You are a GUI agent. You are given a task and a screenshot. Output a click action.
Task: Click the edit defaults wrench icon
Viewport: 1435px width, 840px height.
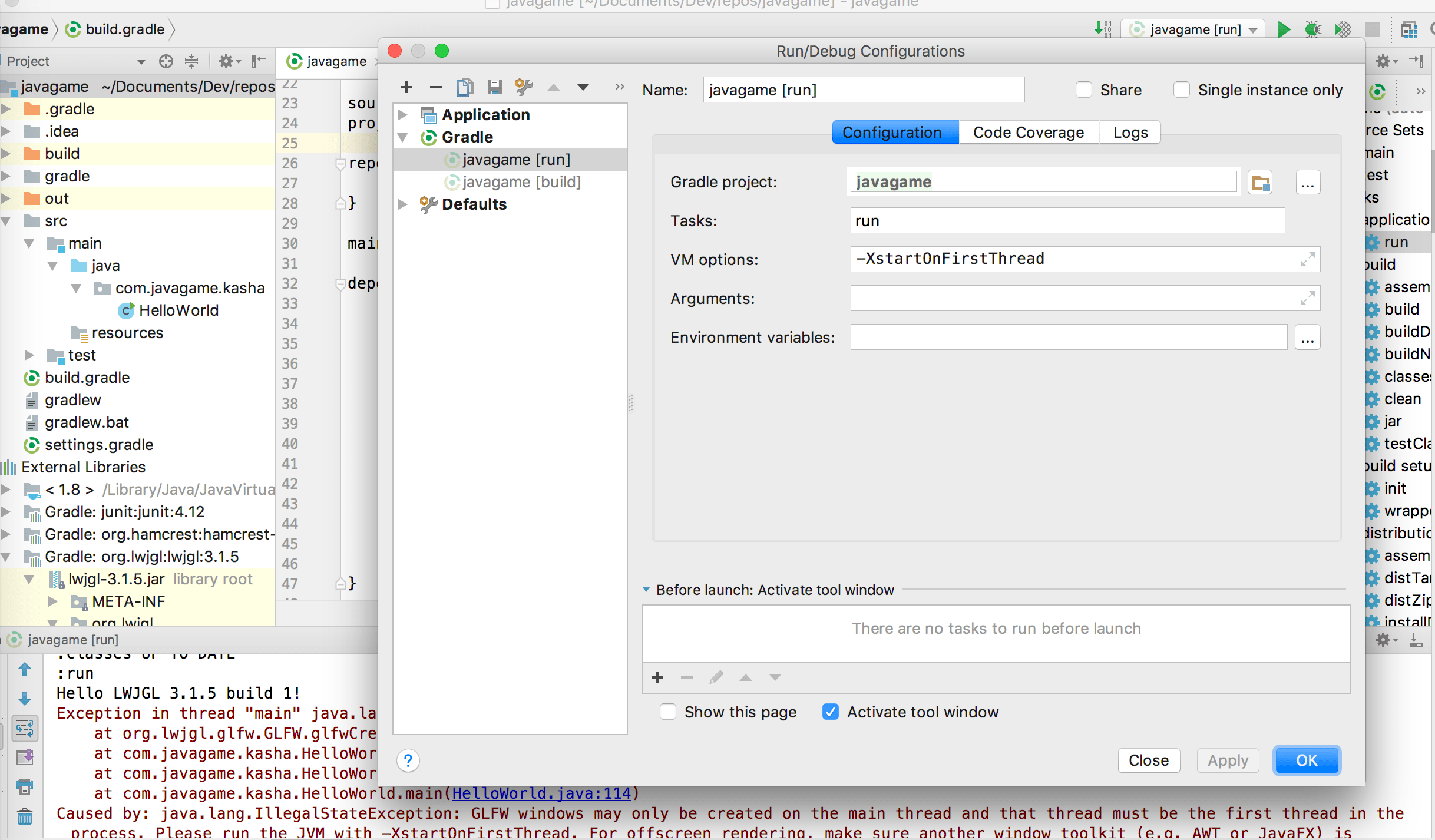pyautogui.click(x=524, y=88)
